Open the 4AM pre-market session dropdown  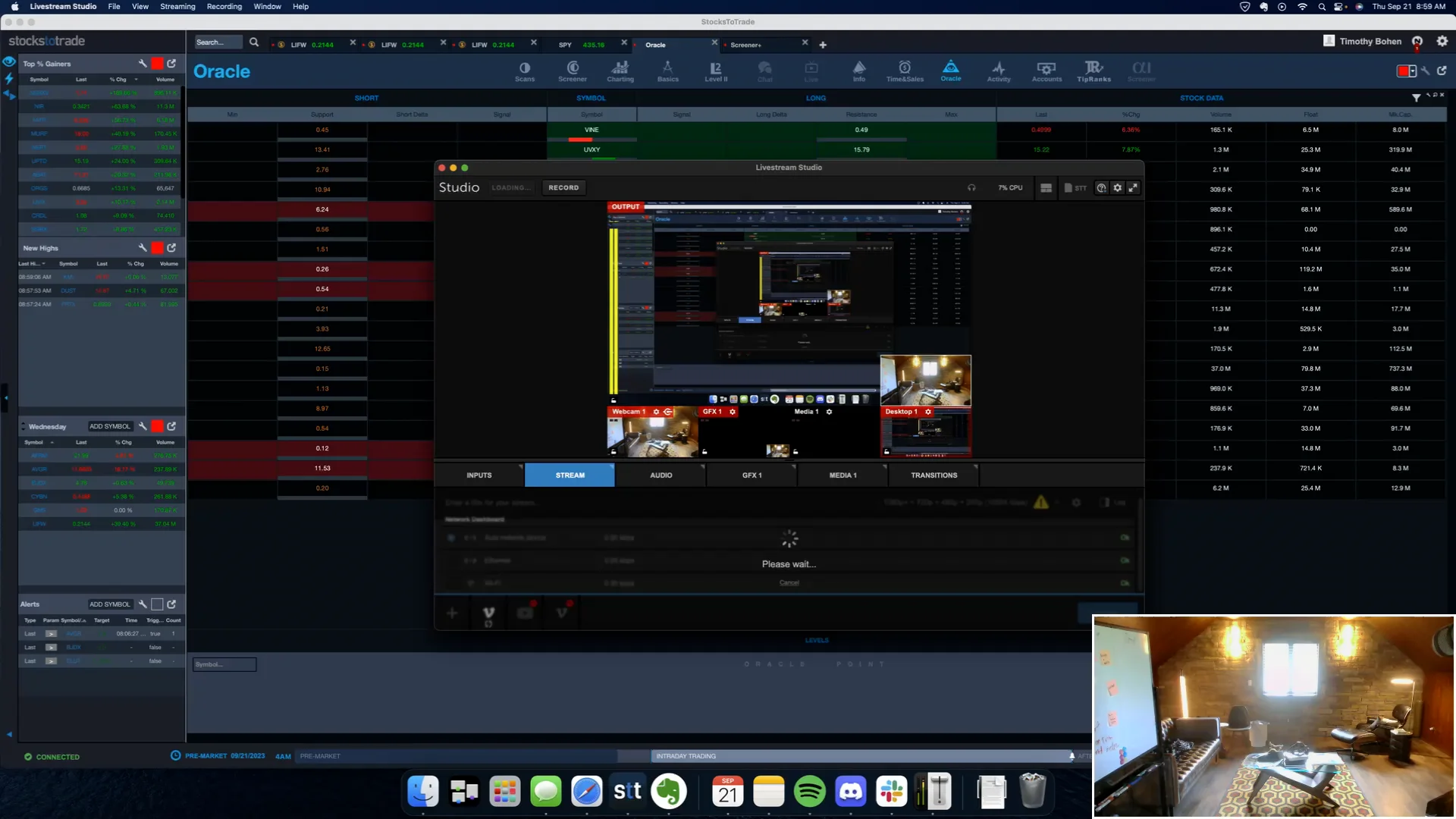(283, 756)
